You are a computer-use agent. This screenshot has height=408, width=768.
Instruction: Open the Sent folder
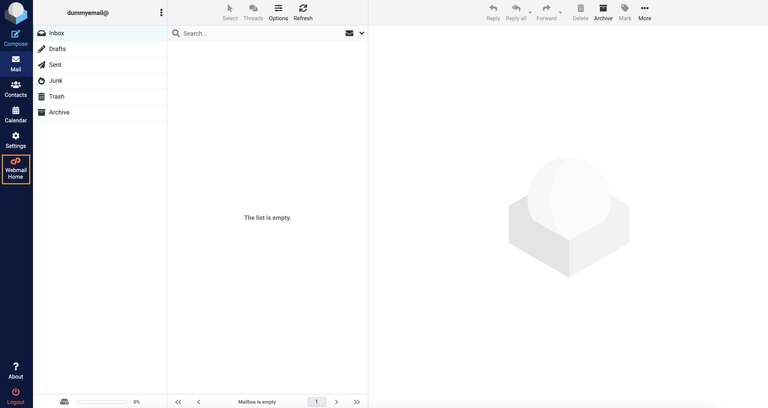[100, 65]
